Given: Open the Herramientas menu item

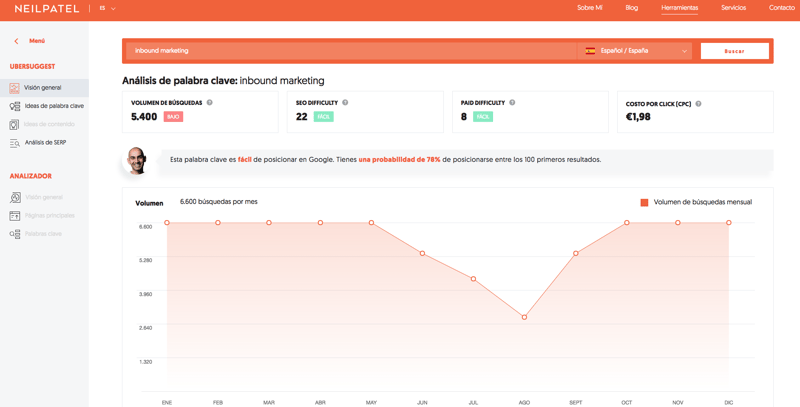Looking at the screenshot, I should point(680,8).
